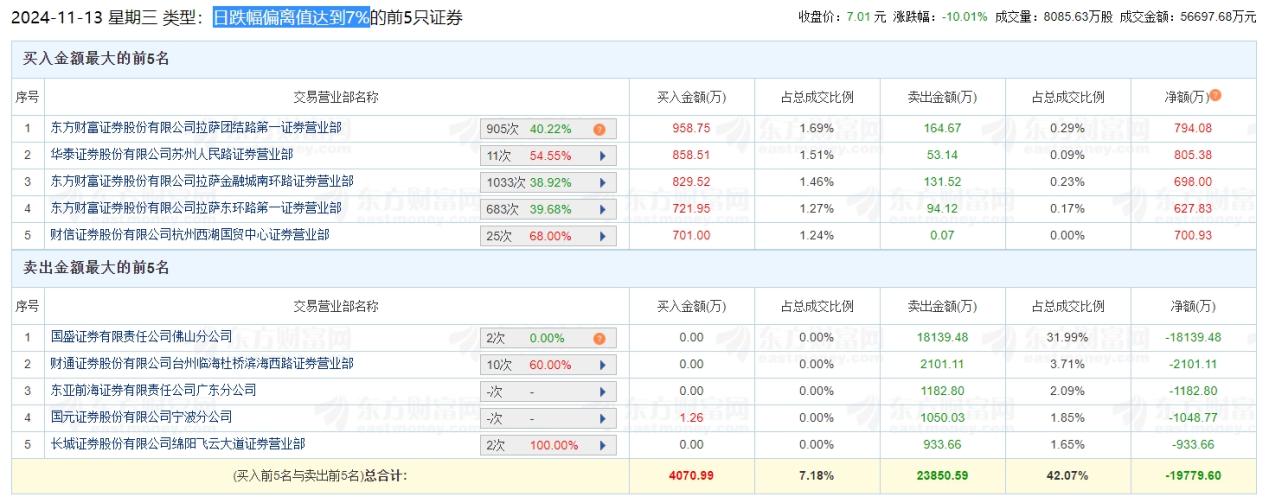Screen dimensions: 1269x503
Task: Click orange help icon beside 净额(万) header
Action: click(x=1215, y=96)
